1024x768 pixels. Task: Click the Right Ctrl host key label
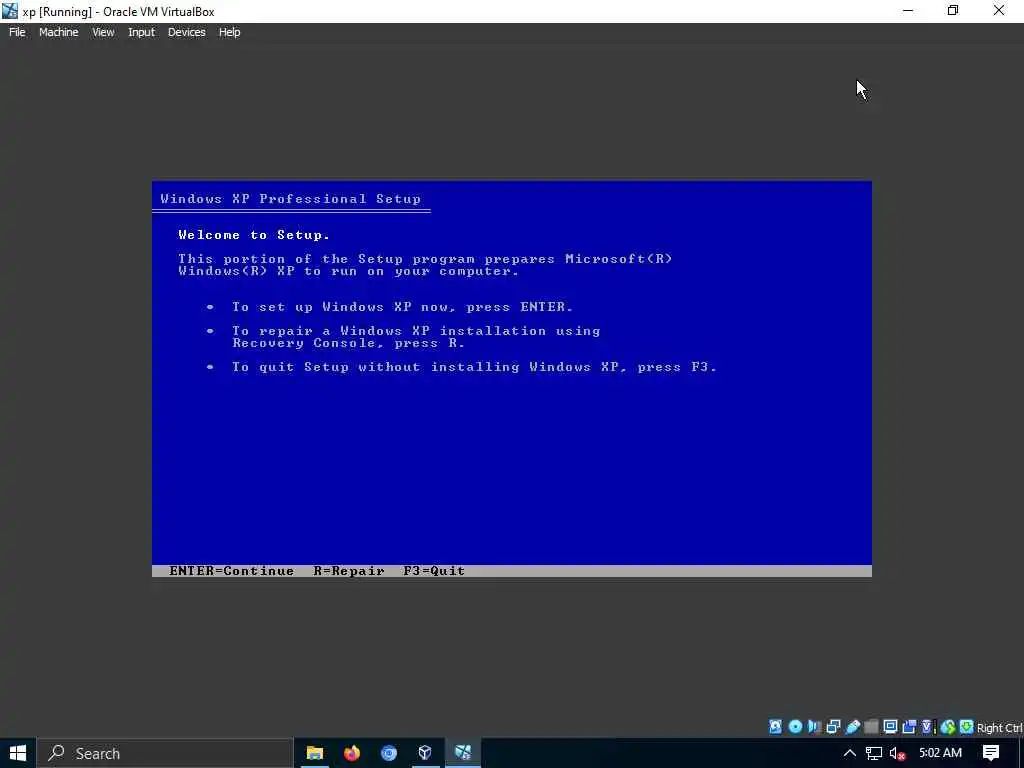pos(999,728)
